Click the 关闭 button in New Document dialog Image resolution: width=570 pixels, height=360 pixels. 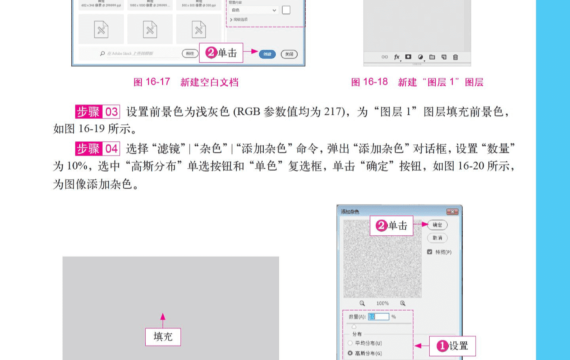(x=289, y=54)
